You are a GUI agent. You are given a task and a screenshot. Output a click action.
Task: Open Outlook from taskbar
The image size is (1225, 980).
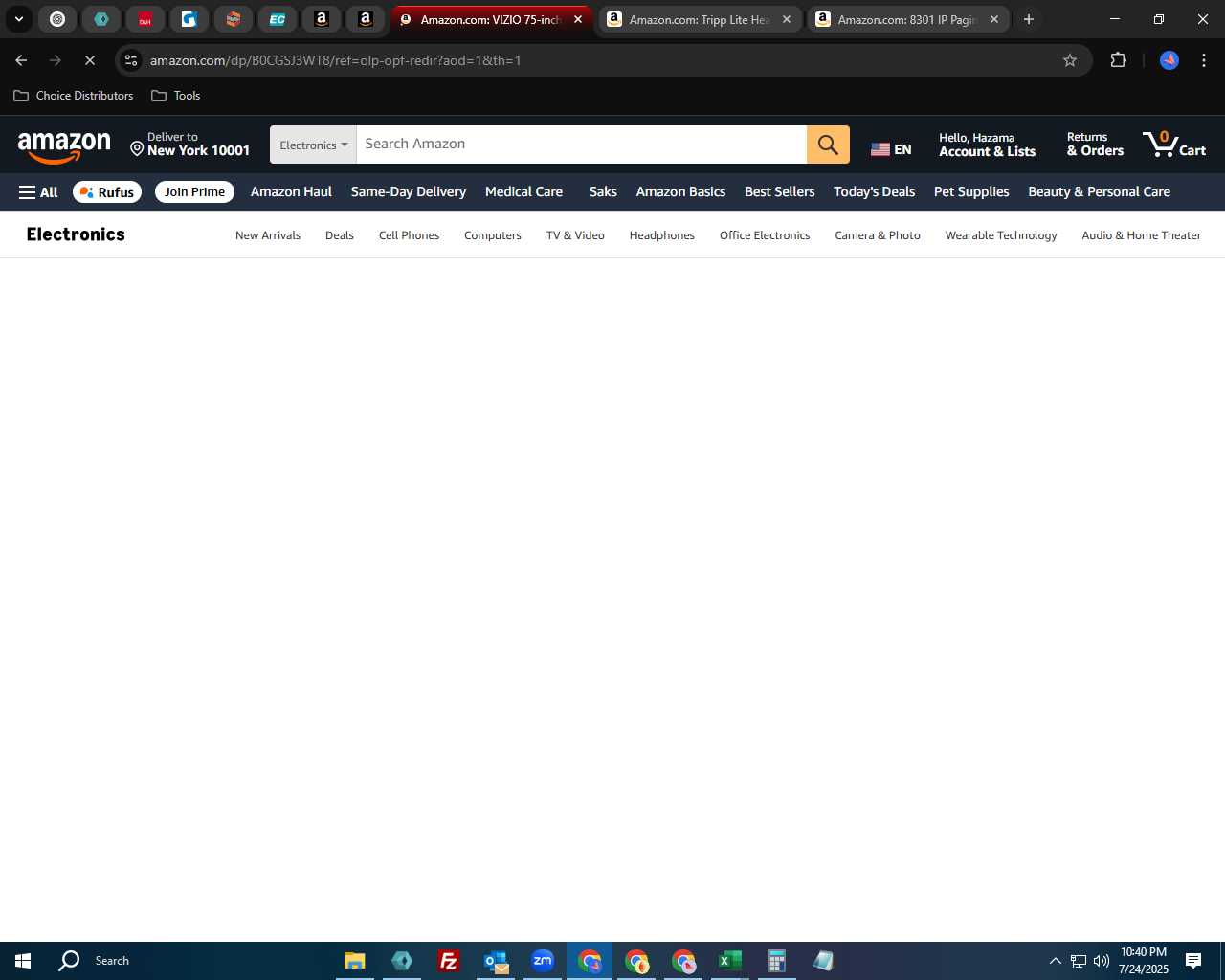(496, 961)
